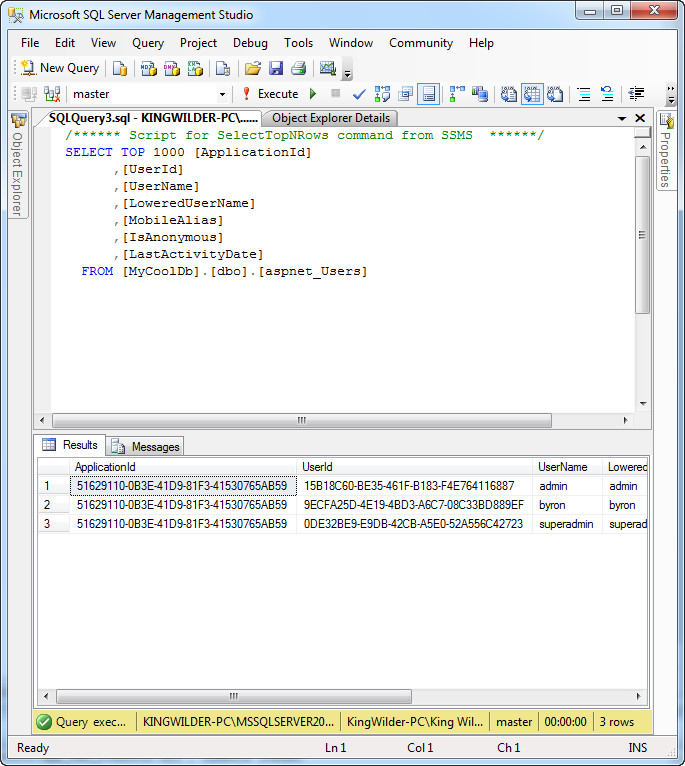Save the query with the floppy disk icon
The height and width of the screenshot is (766, 685).
(x=276, y=68)
